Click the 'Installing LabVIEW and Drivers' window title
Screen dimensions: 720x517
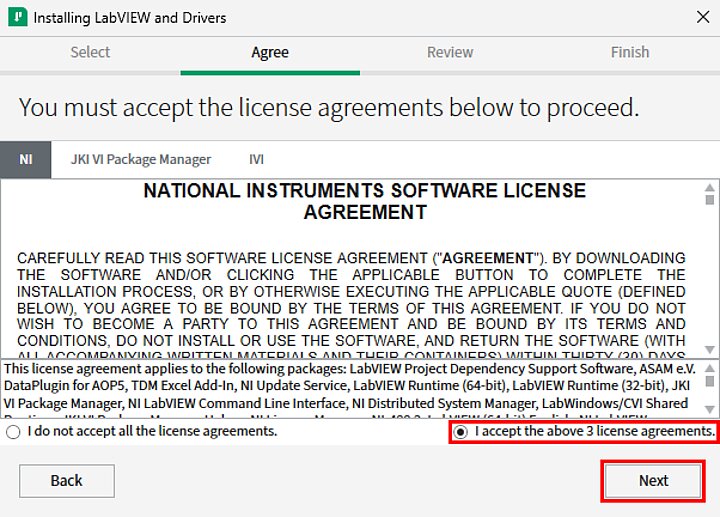click(x=130, y=18)
